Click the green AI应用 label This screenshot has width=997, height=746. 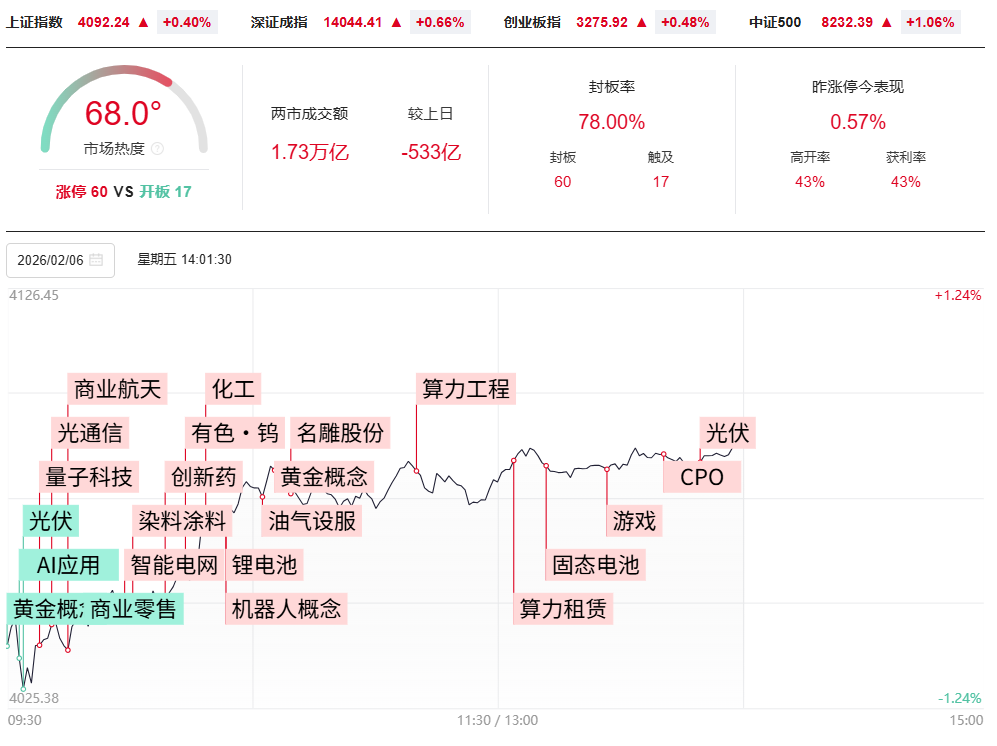pos(69,565)
